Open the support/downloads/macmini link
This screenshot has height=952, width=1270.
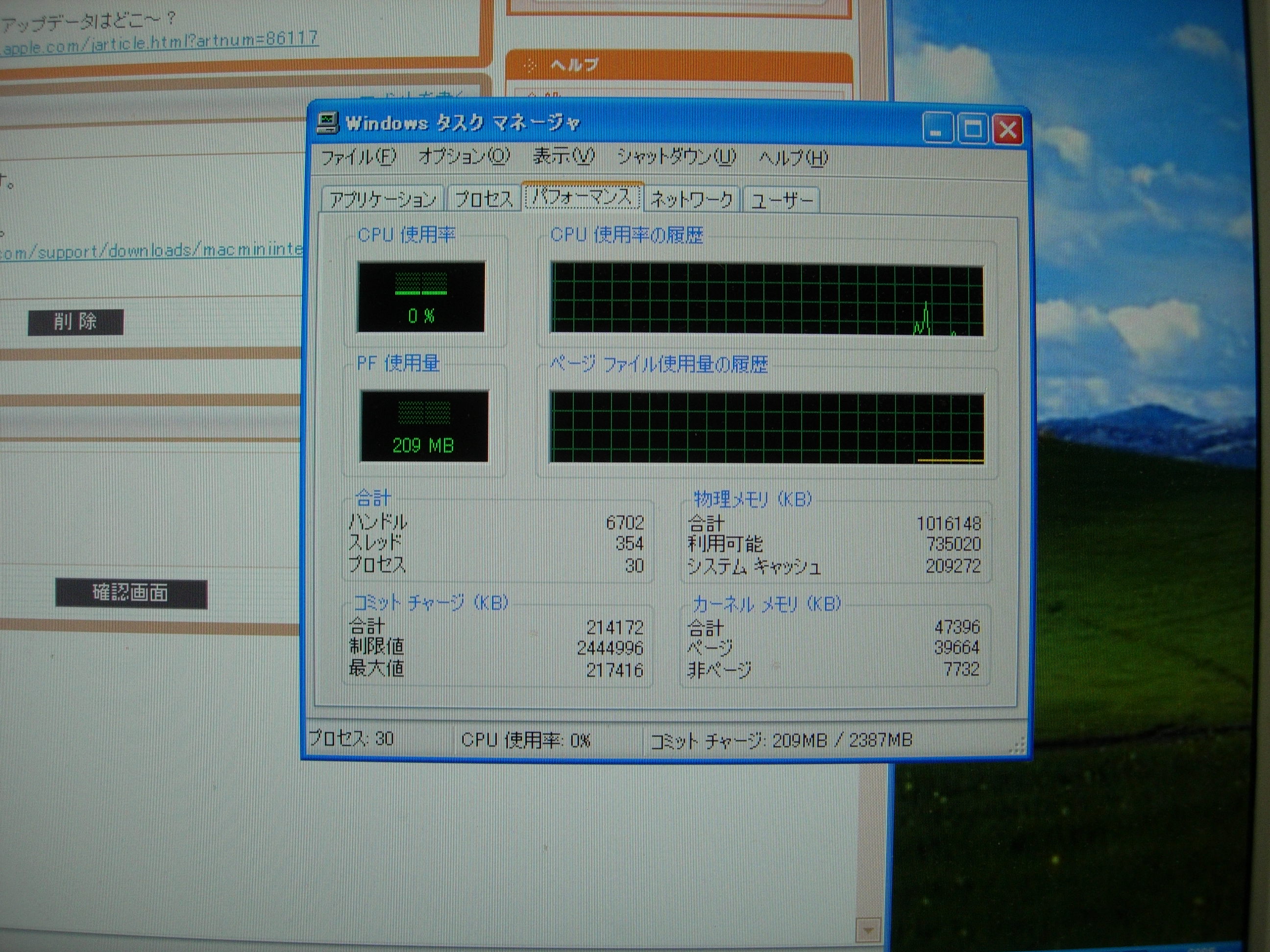151,251
